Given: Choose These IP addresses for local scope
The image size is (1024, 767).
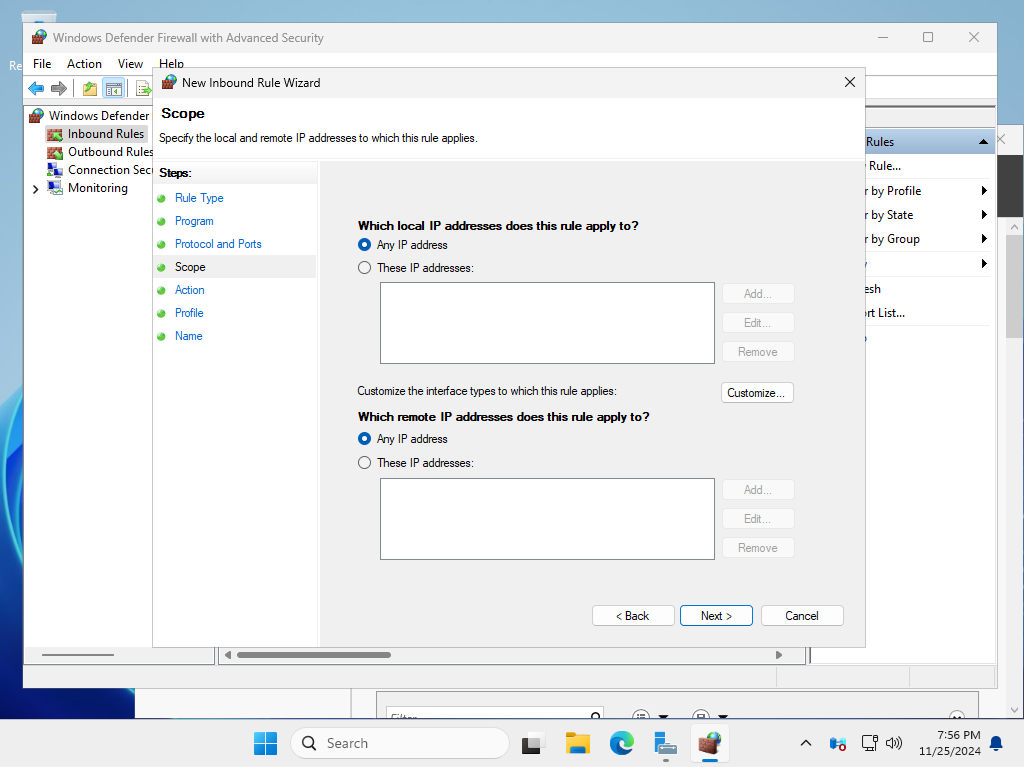Looking at the screenshot, I should (363, 267).
